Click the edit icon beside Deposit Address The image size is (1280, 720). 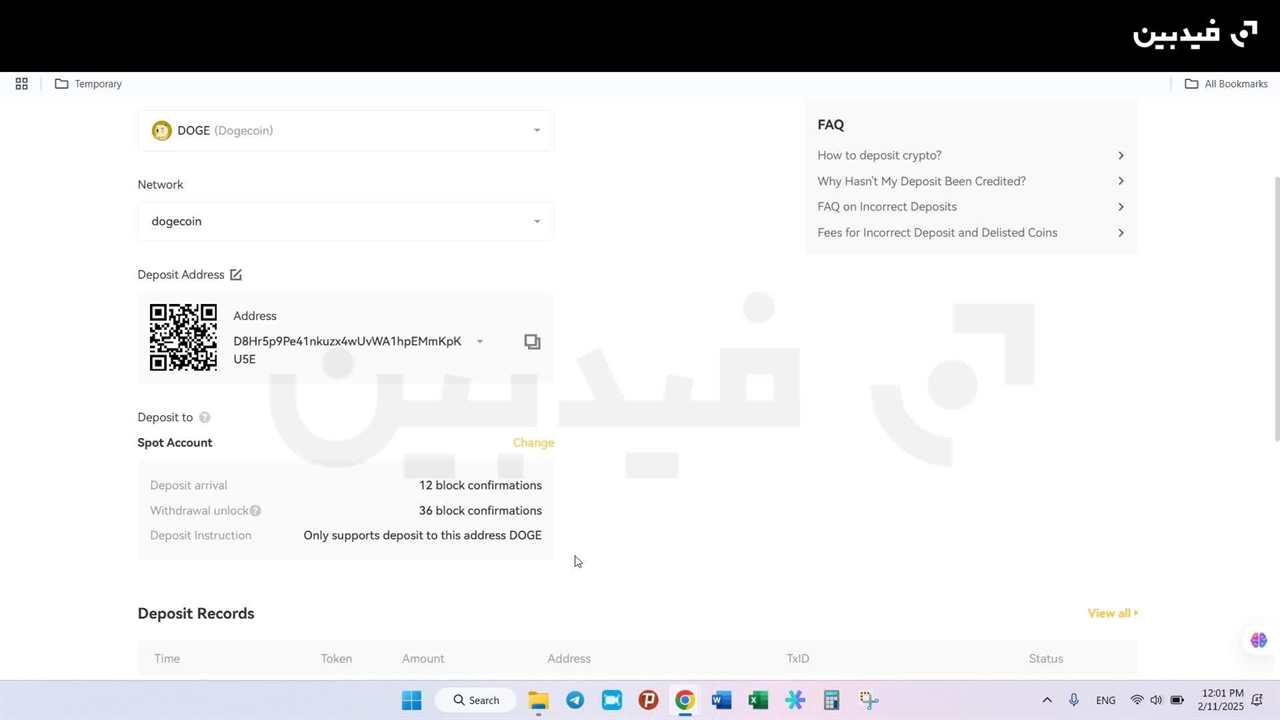tap(236, 275)
